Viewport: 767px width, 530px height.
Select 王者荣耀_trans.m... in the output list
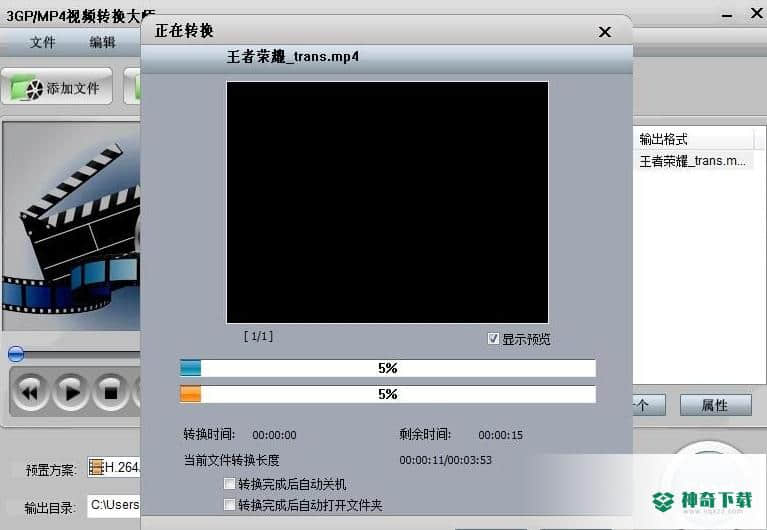click(693, 161)
